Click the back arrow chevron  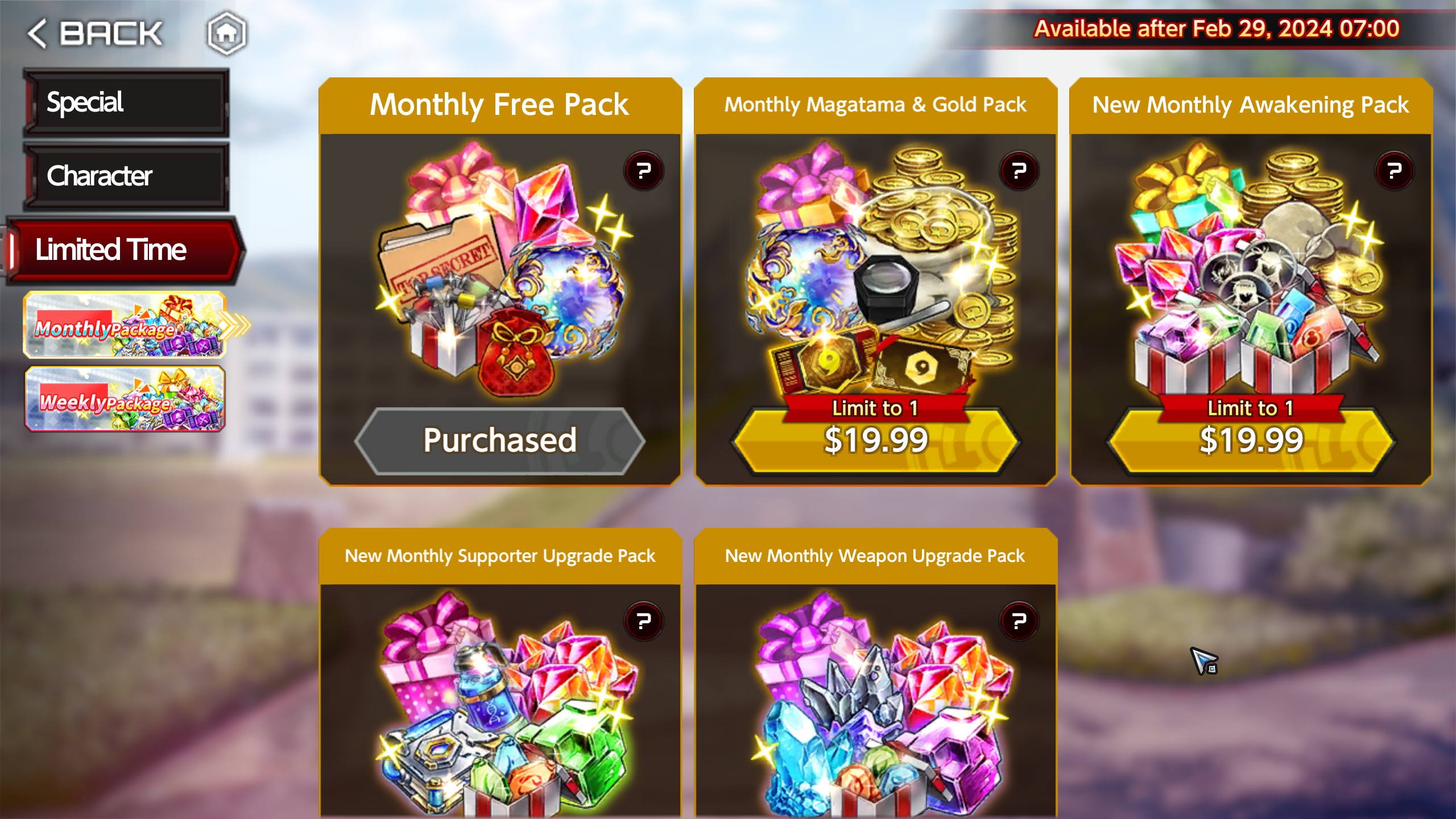point(37,34)
